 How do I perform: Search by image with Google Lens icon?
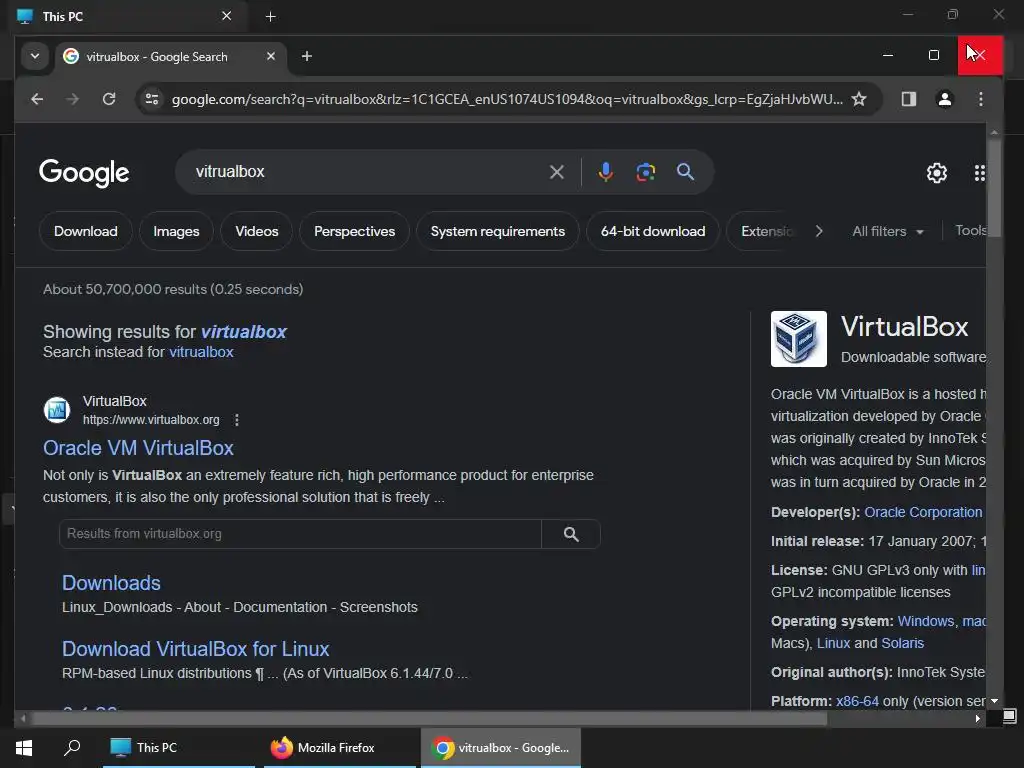645,172
